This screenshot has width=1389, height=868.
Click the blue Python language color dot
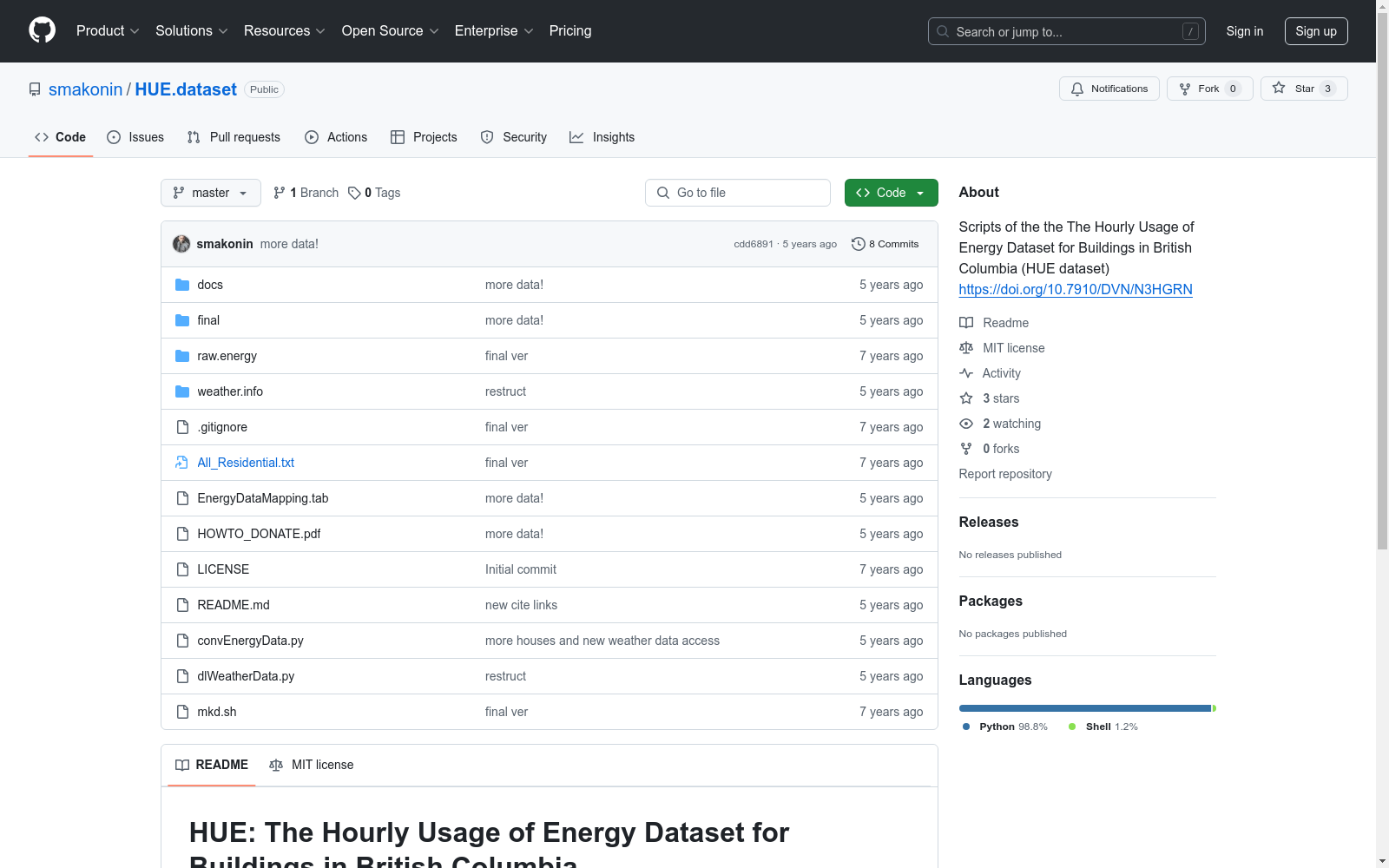[x=966, y=727]
